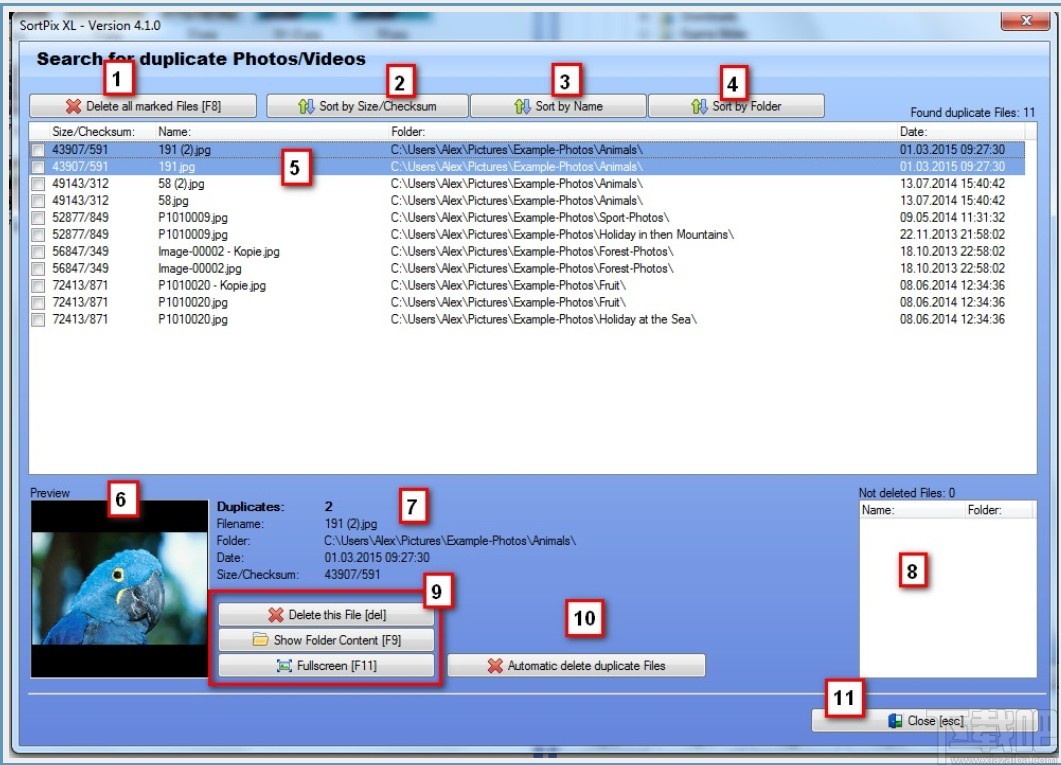1061x765 pixels.
Task: Tick the checkbox for 58.jpg
Action: [x=38, y=201]
